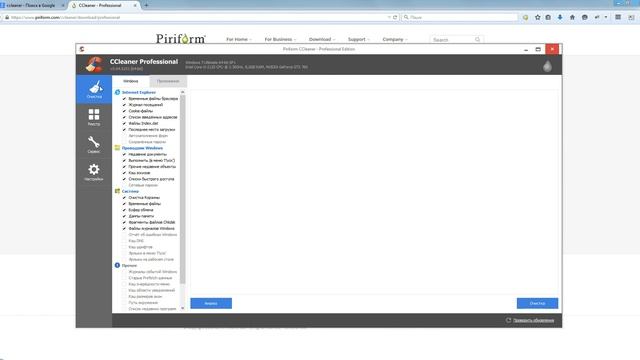Click the Piriform logo link
This screenshot has height=360, width=640.
[x=181, y=39]
